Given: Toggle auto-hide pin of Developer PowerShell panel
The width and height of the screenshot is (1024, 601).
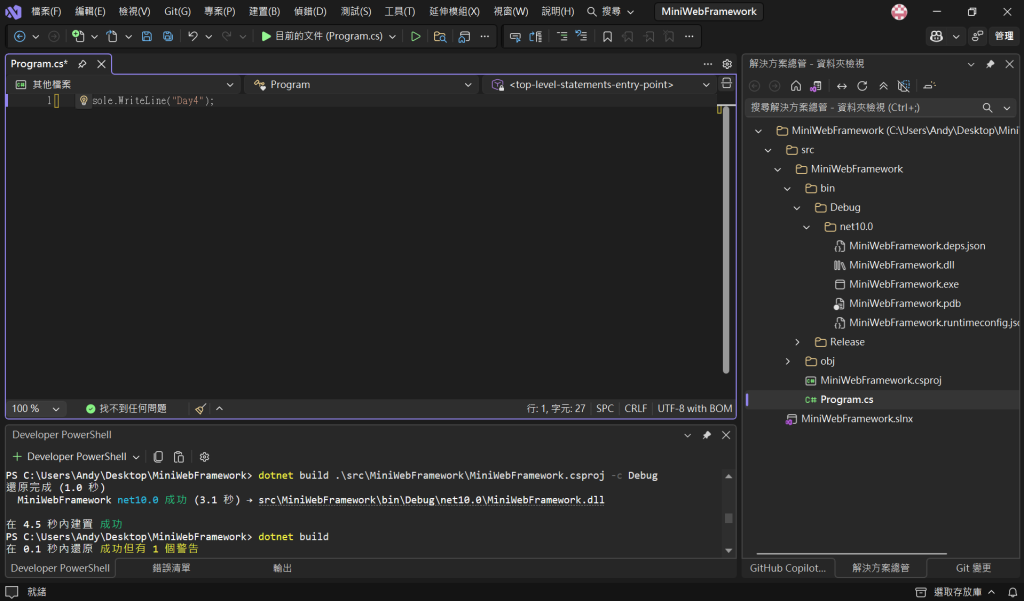Looking at the screenshot, I should click(x=707, y=435).
